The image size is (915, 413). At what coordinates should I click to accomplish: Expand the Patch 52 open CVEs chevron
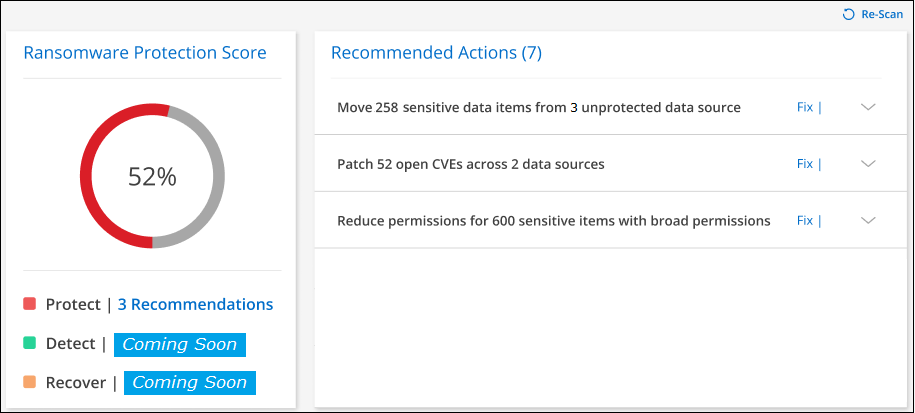coord(868,164)
